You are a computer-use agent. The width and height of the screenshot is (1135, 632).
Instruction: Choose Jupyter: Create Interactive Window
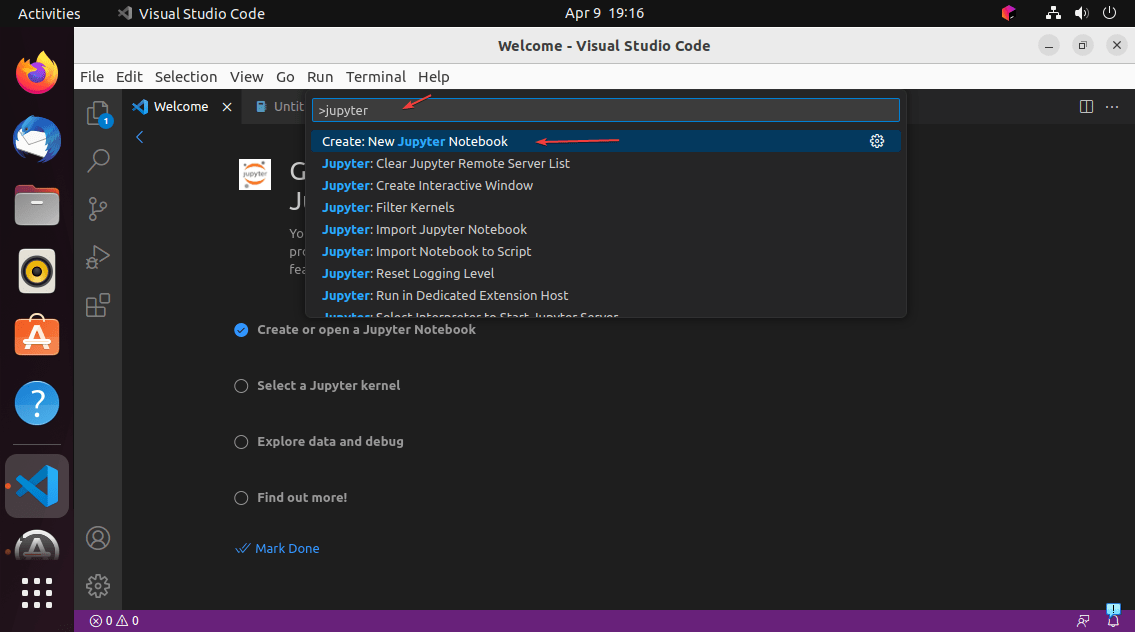click(606, 185)
